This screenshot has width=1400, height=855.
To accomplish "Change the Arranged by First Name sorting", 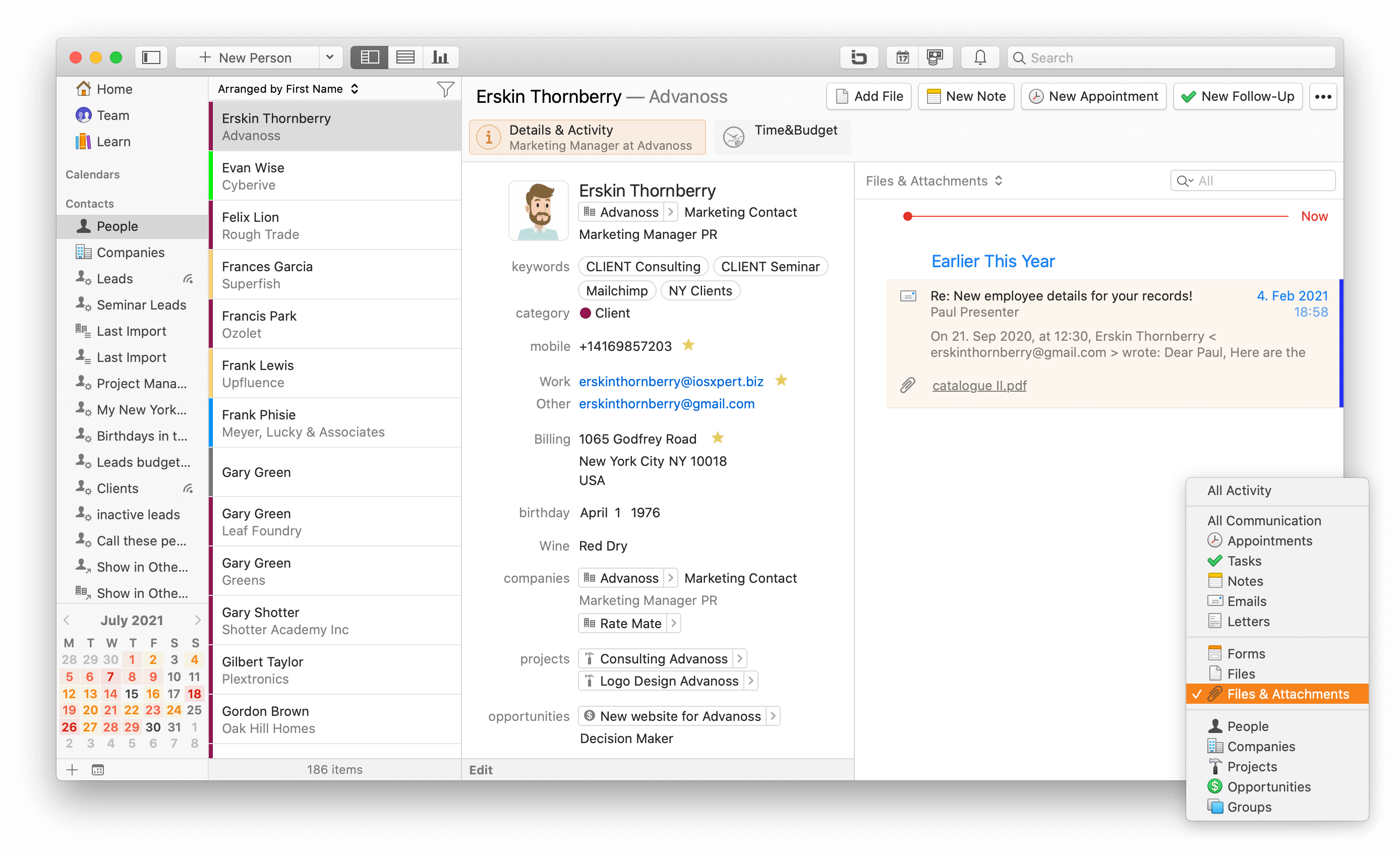I will coord(288,89).
